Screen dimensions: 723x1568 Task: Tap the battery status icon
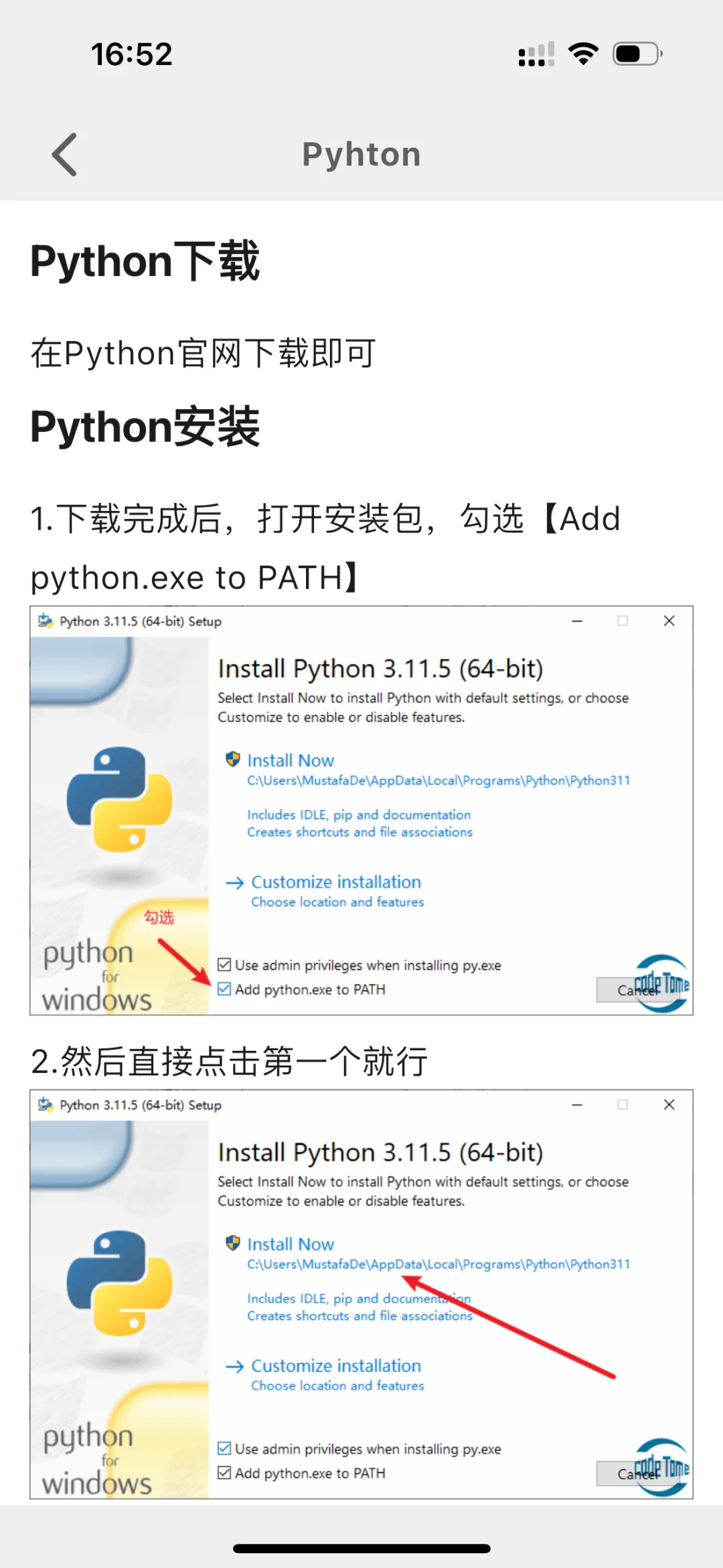click(x=637, y=54)
